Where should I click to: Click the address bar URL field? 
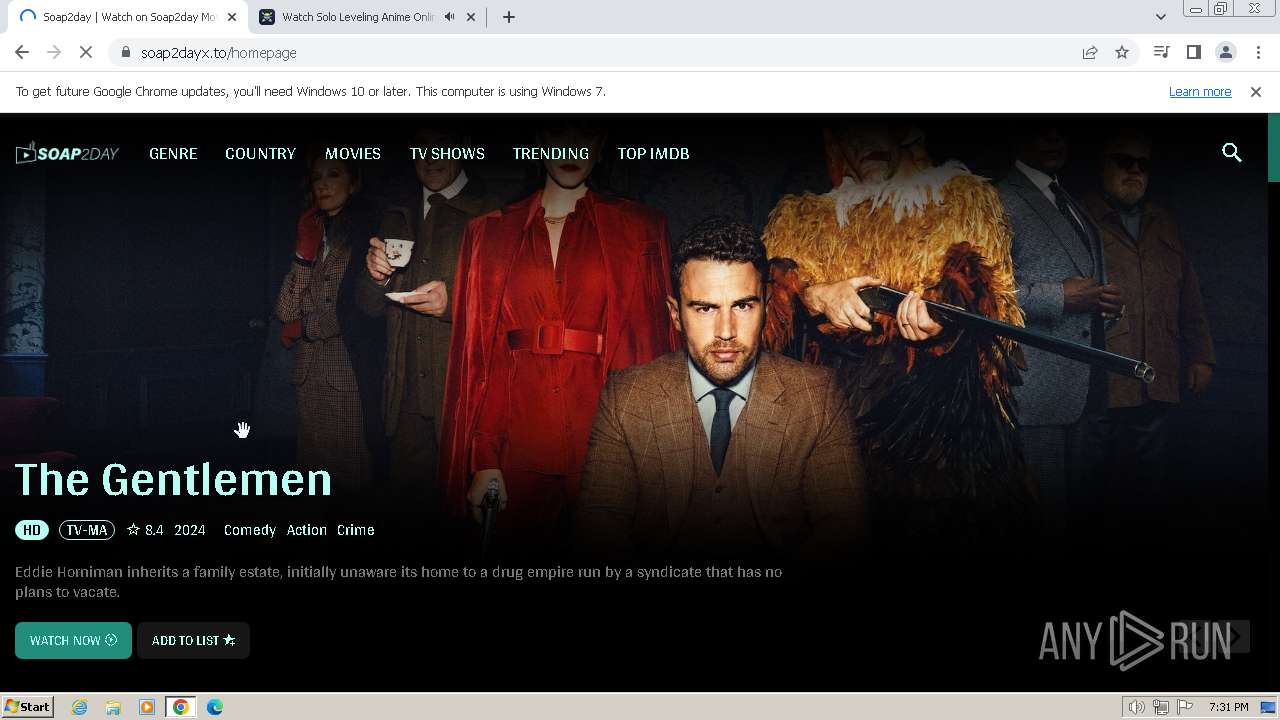600,52
